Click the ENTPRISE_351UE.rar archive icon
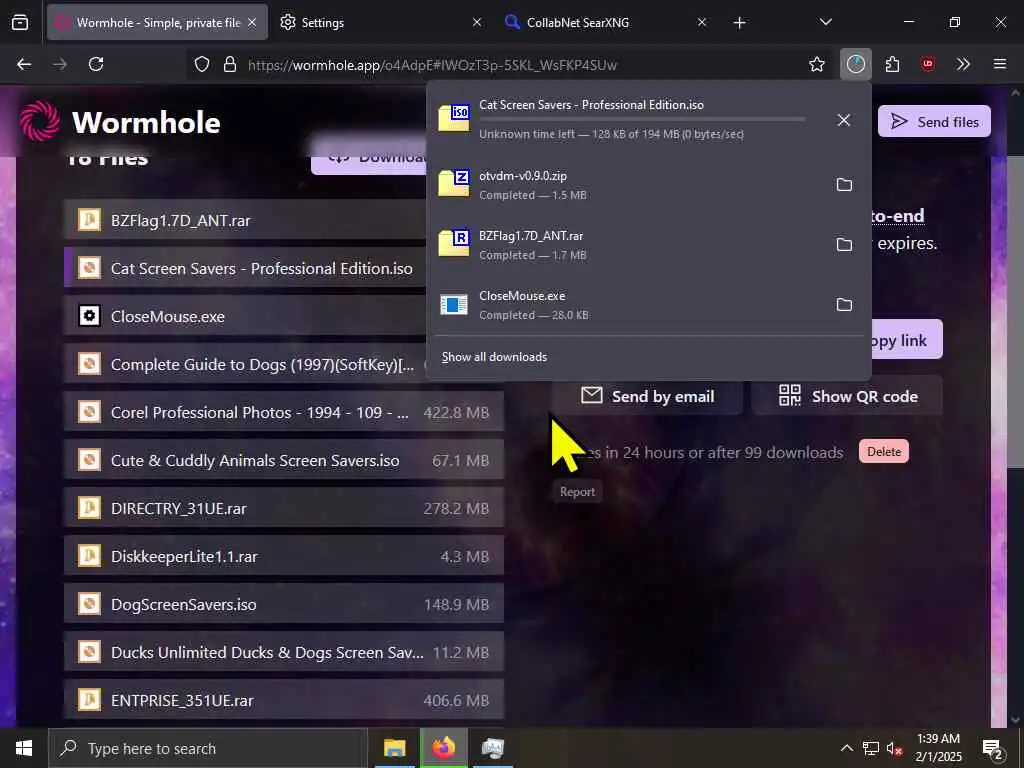 point(89,699)
